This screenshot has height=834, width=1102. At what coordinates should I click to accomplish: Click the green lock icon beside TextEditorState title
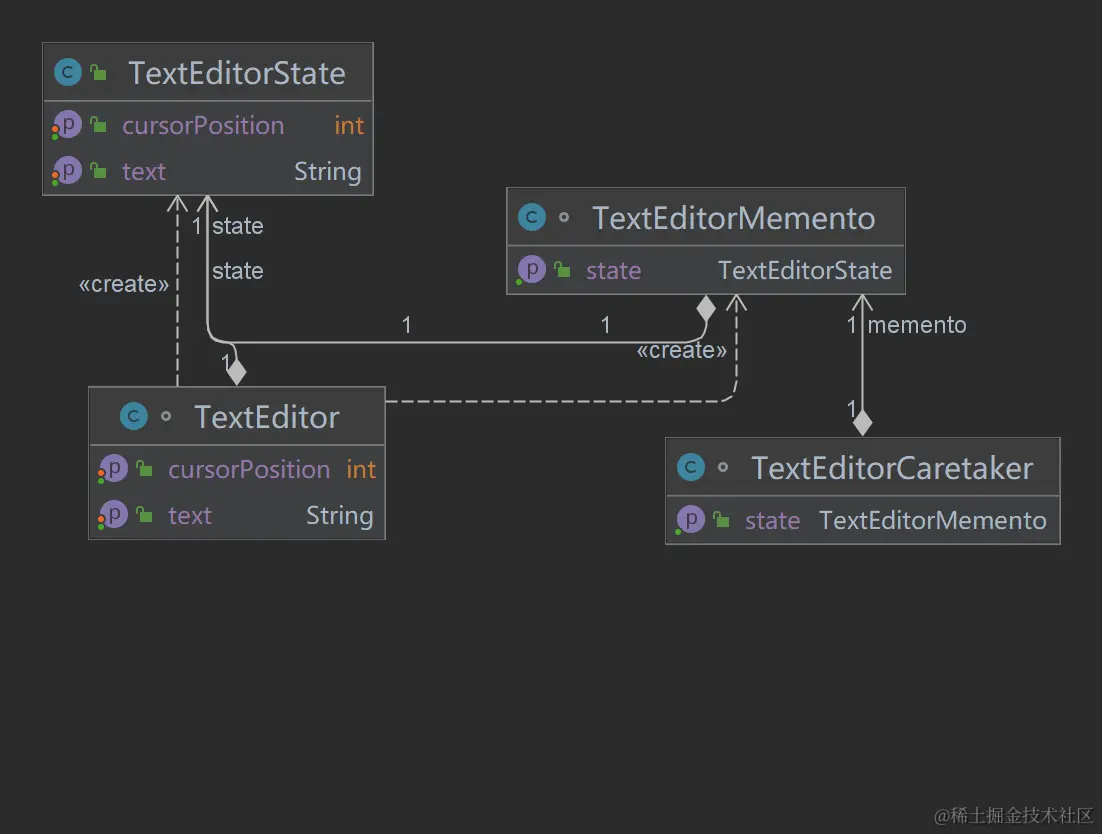(x=98, y=72)
